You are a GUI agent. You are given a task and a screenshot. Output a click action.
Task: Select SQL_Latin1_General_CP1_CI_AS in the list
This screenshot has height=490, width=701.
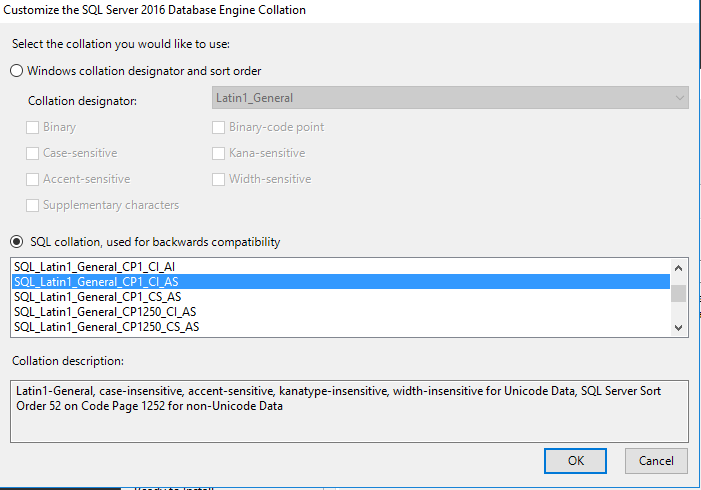(x=341, y=282)
